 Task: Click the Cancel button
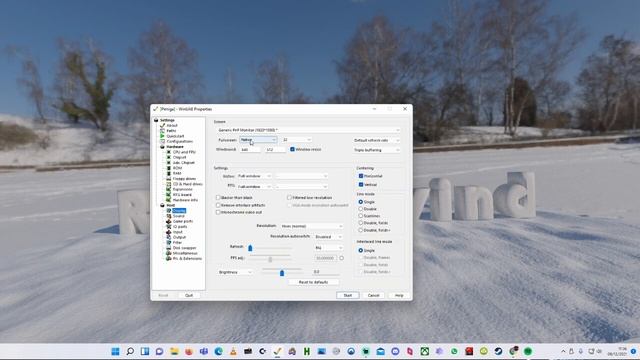point(373,295)
